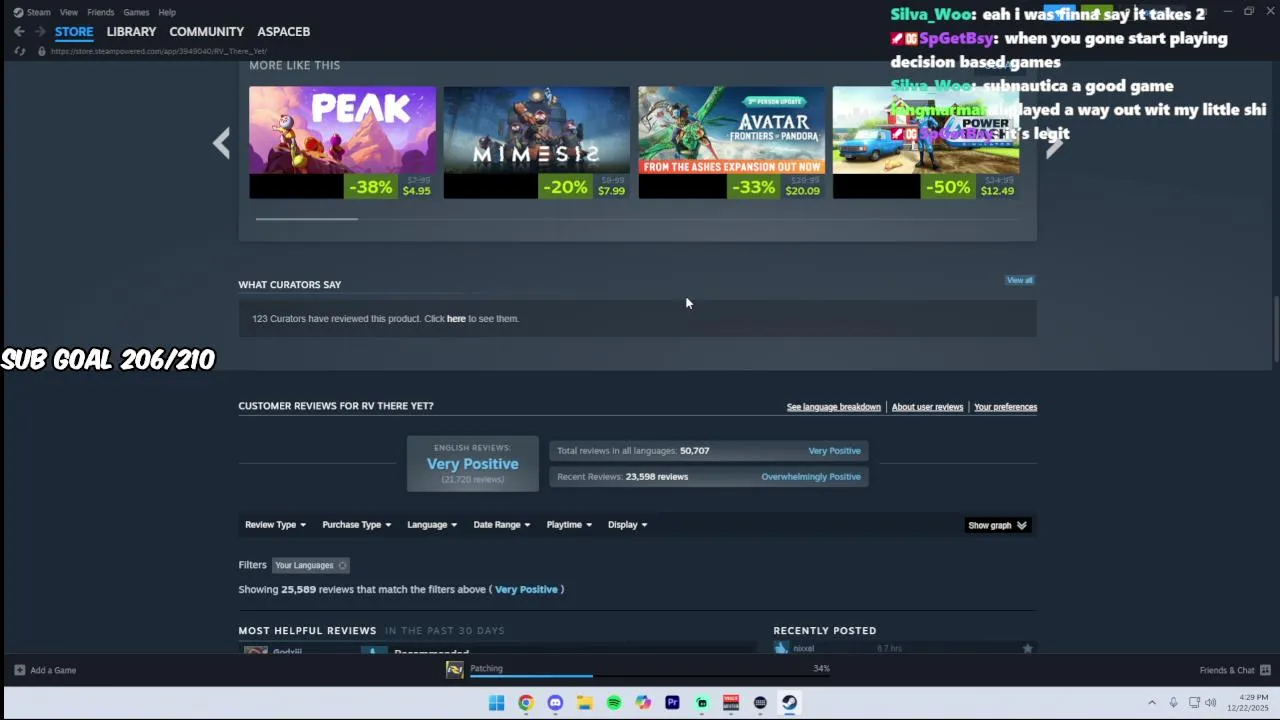Viewport: 1280px width, 720px height.
Task: Switch to the COMMUNITY tab
Action: tap(206, 32)
